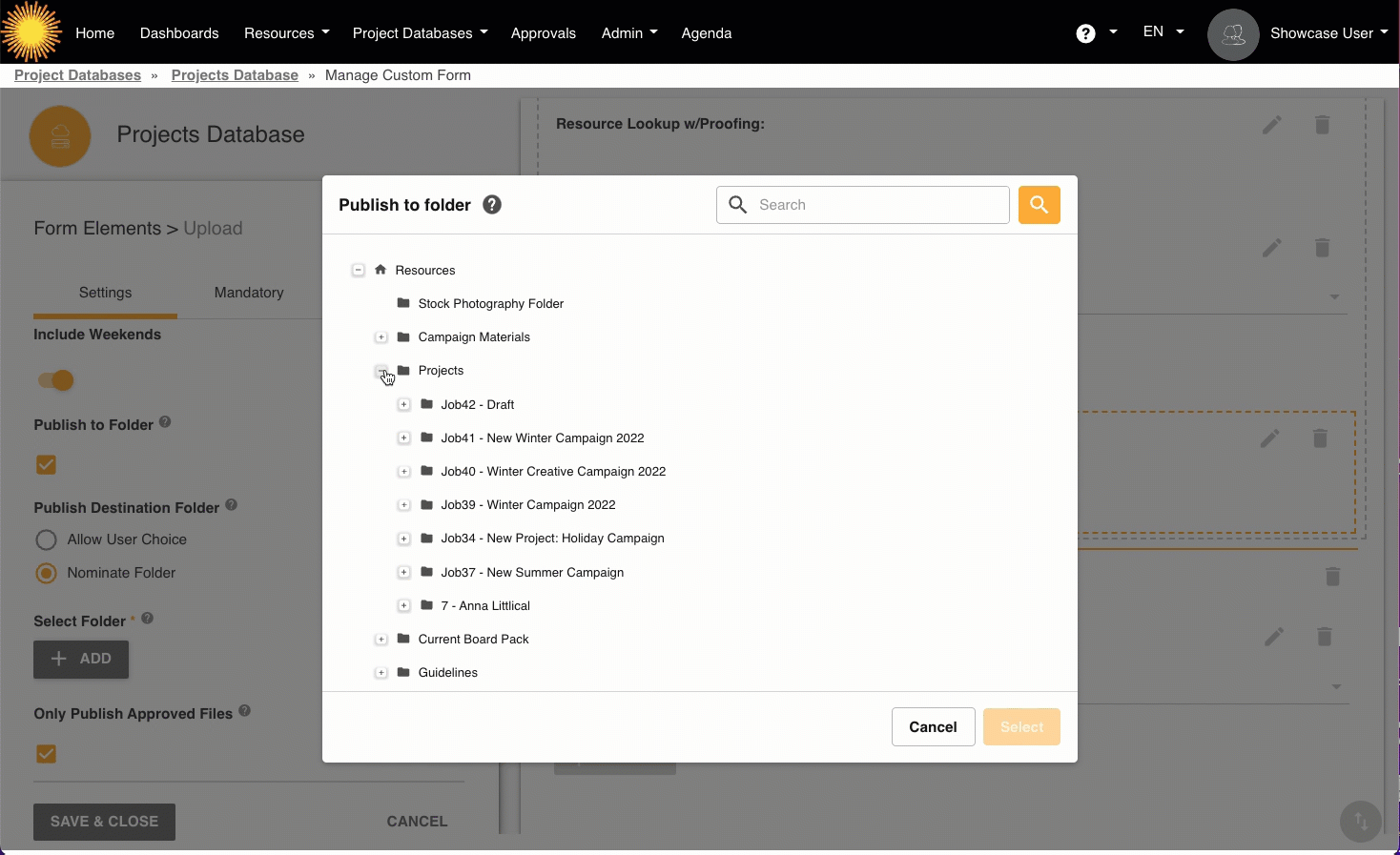1400x855 pixels.
Task: Click the Showcase User avatar icon
Action: tap(1232, 34)
